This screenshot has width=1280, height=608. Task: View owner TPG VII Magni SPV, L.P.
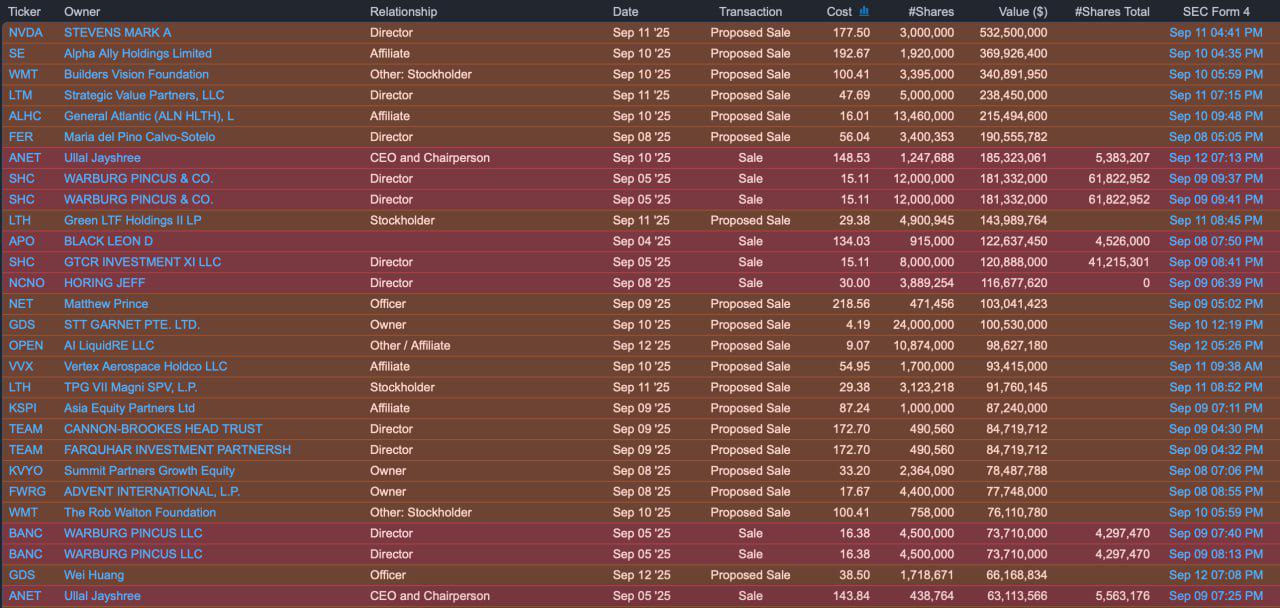pyautogui.click(x=131, y=388)
